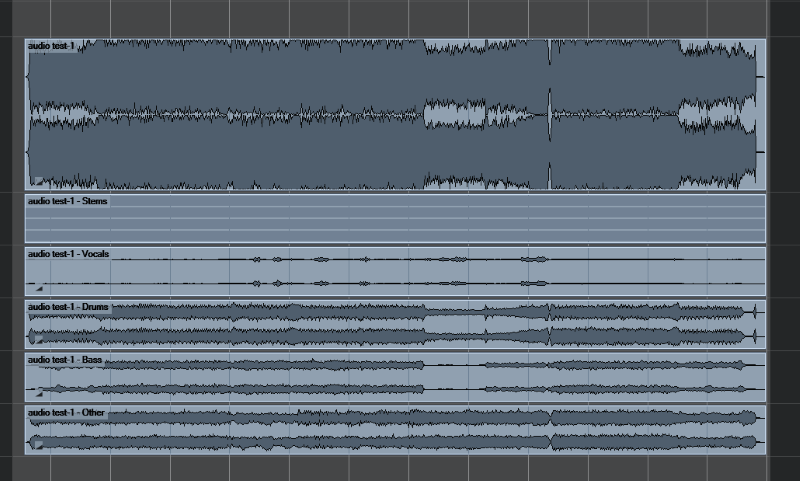
Task: Click the silent gap in the Bass waveform
Action: click(x=453, y=376)
